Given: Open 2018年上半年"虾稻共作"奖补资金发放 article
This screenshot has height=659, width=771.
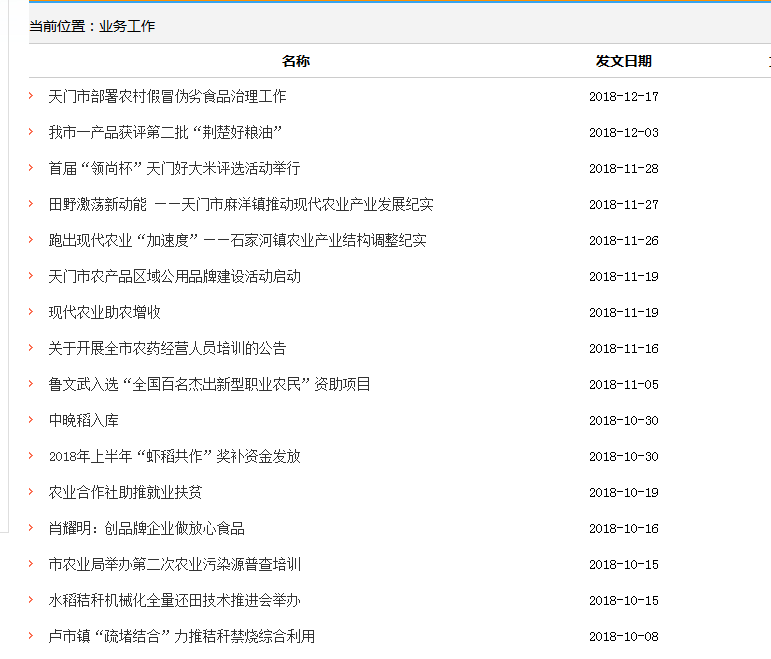Looking at the screenshot, I should point(174,456).
